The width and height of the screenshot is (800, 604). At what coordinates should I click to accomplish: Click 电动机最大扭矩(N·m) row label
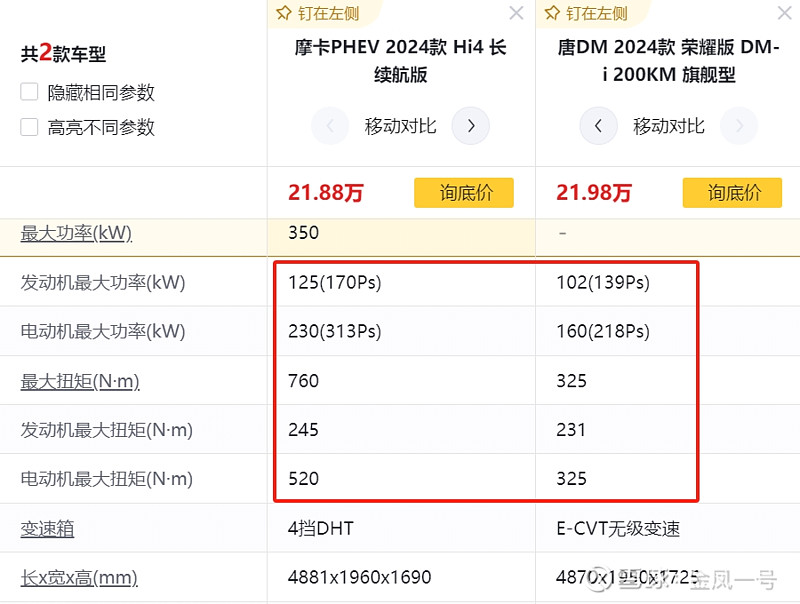(x=107, y=479)
